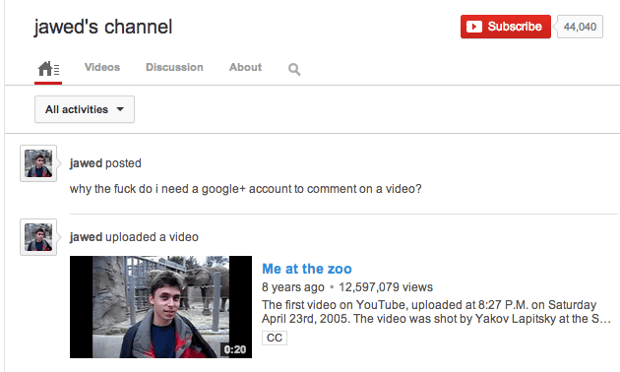Subscribe to jawed's channel
The width and height of the screenshot is (620, 372).
(505, 26)
